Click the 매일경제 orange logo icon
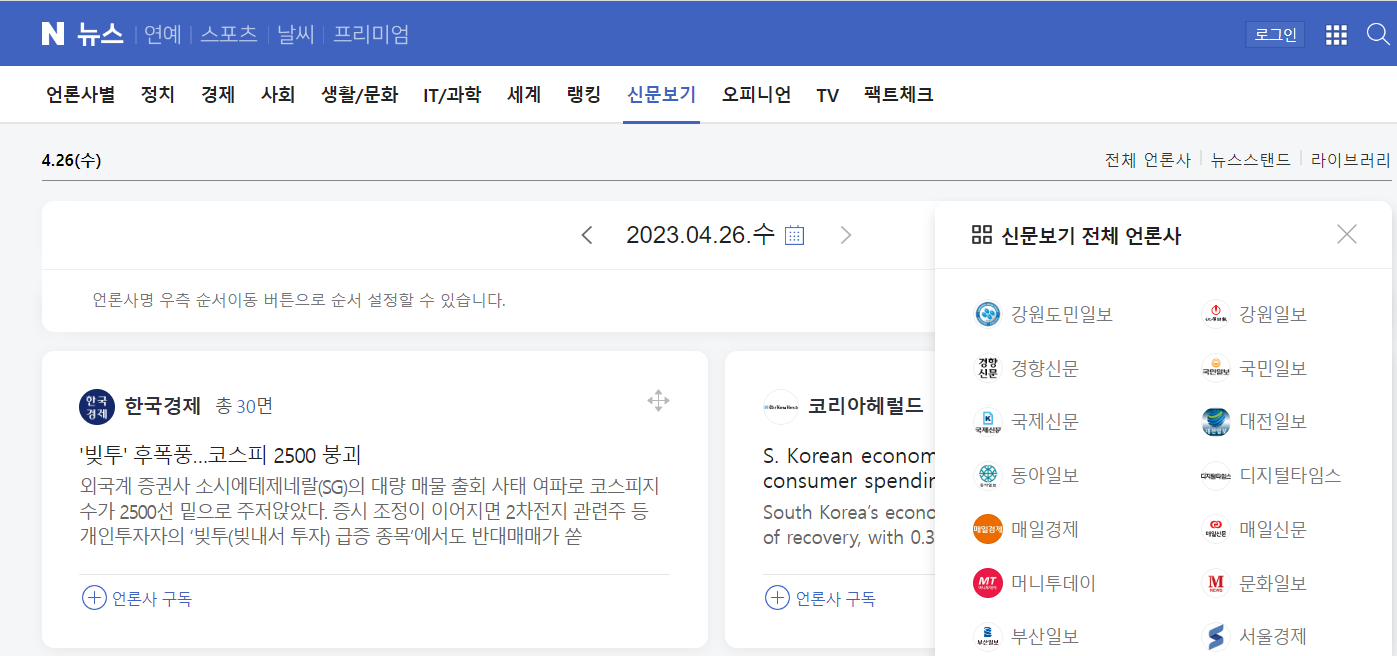The height and width of the screenshot is (656, 1397). [988, 529]
